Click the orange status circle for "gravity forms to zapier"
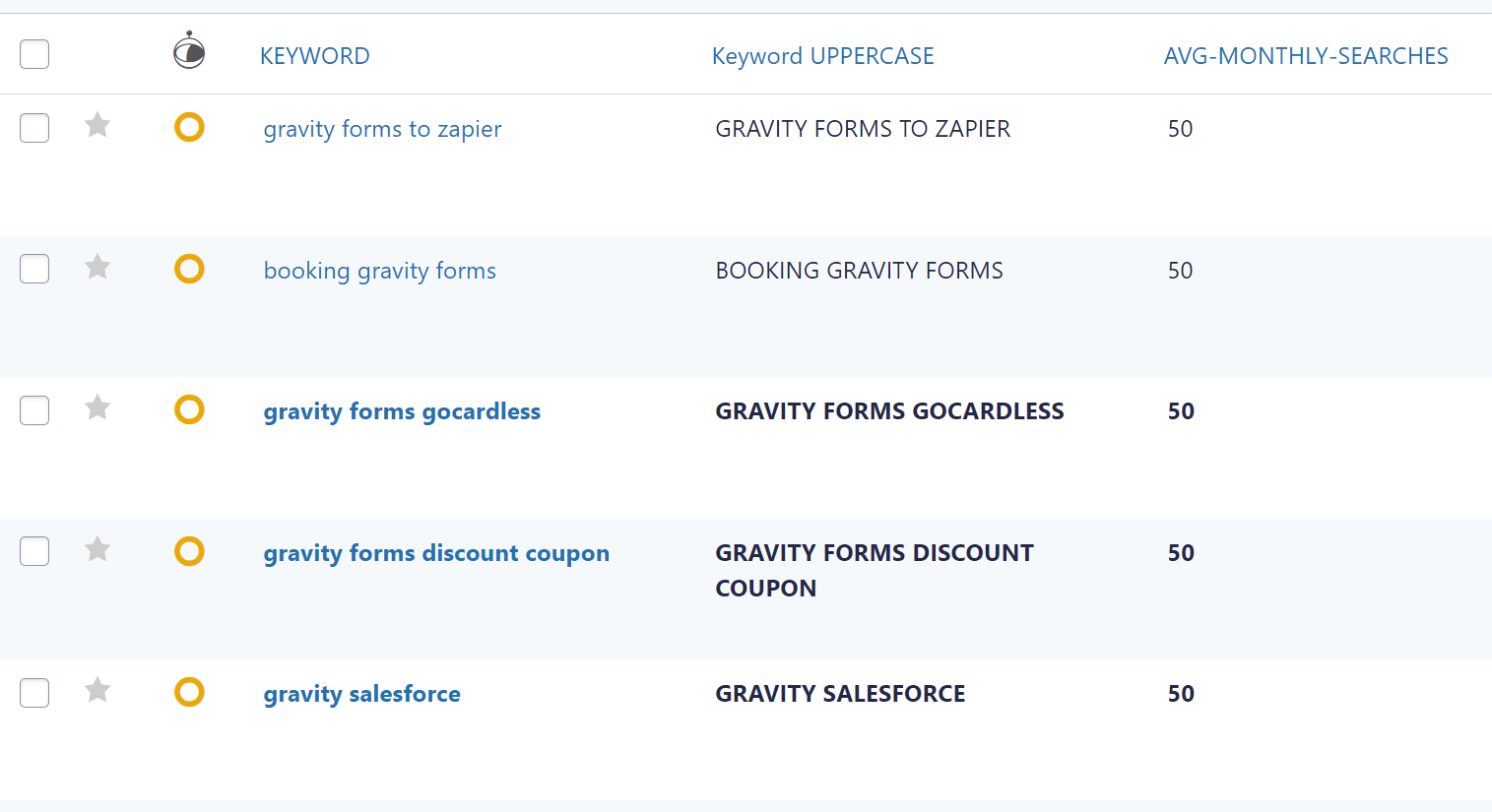The height and width of the screenshot is (812, 1492). click(189, 127)
